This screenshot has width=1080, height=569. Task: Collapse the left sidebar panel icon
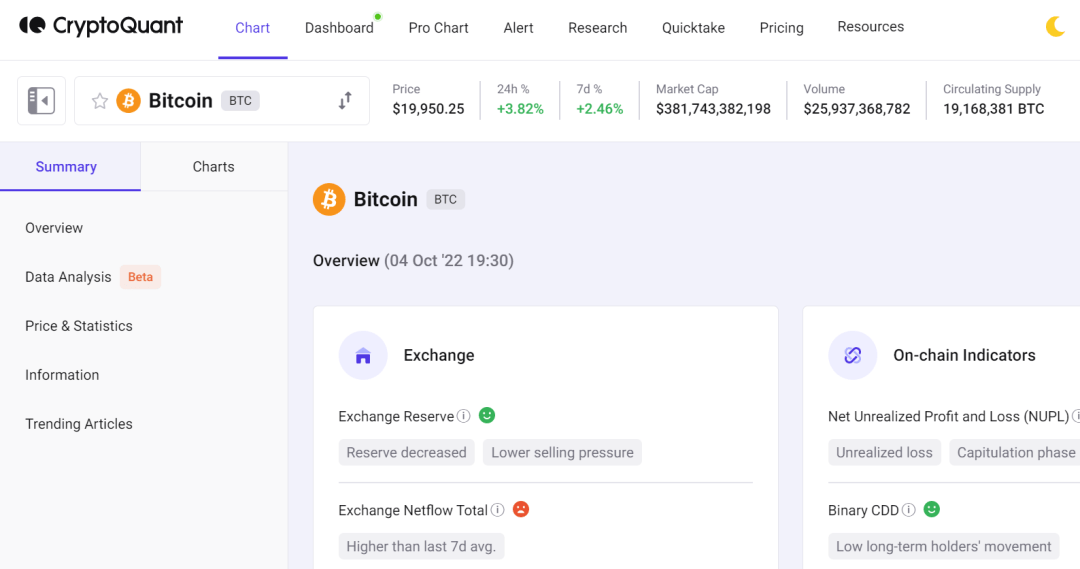[x=41, y=101]
